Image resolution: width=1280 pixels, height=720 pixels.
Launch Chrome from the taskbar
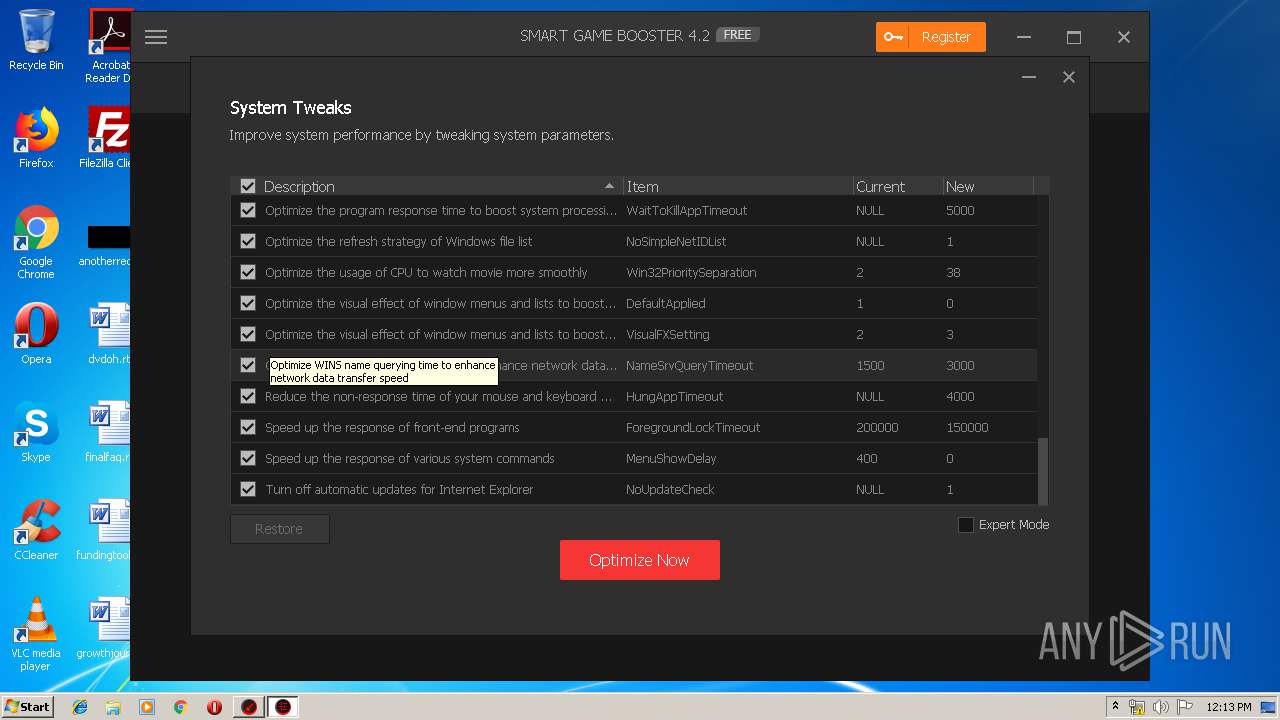(181, 707)
